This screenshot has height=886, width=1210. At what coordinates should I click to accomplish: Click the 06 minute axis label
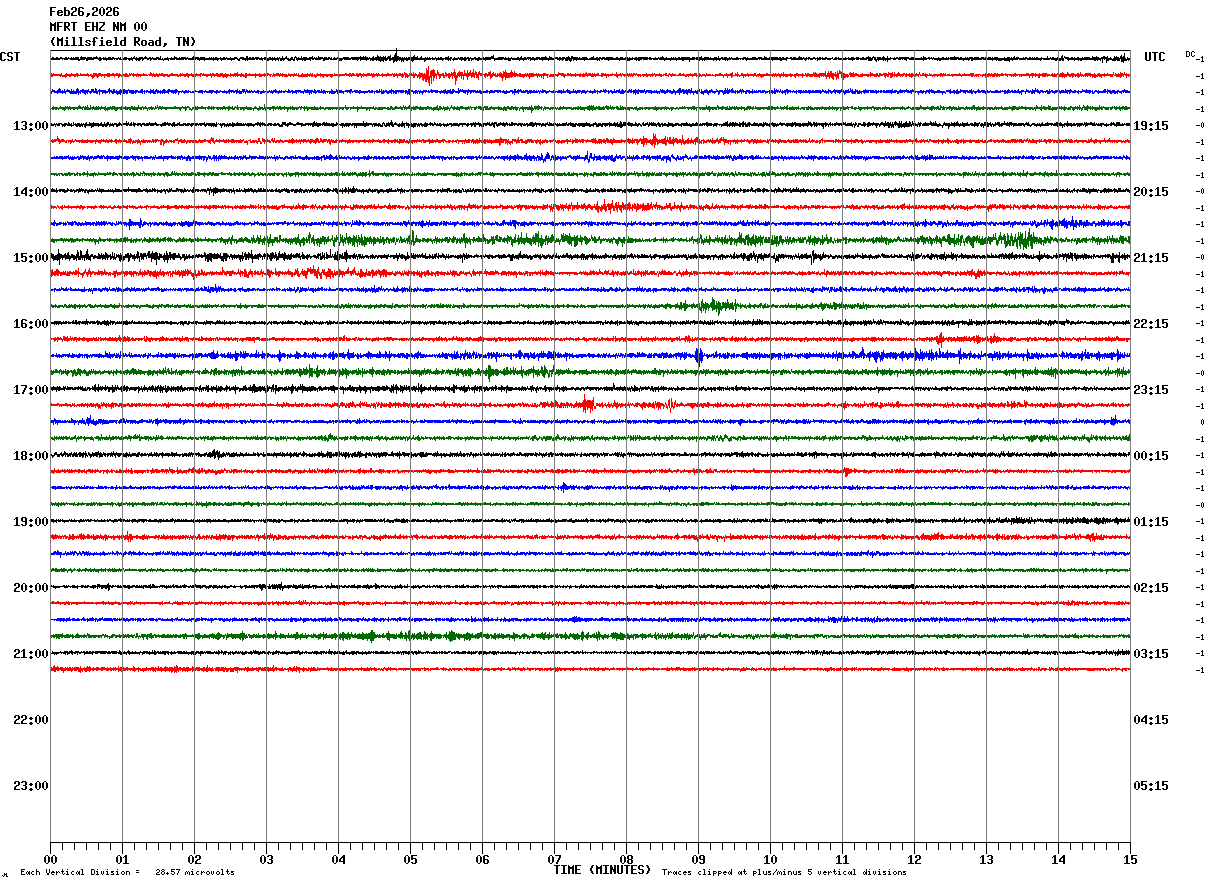482,860
